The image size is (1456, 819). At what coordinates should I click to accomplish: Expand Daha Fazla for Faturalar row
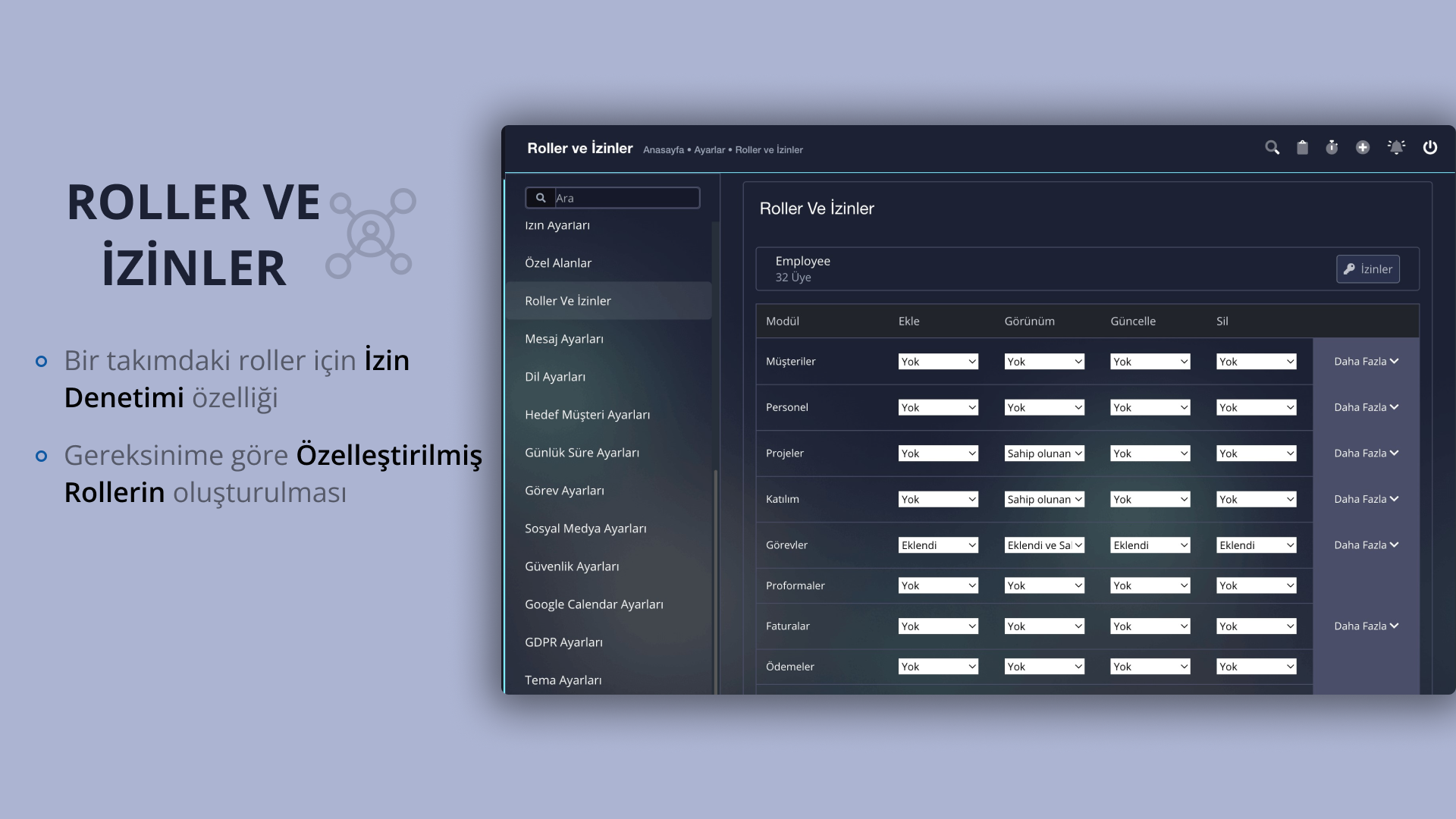(x=1366, y=626)
